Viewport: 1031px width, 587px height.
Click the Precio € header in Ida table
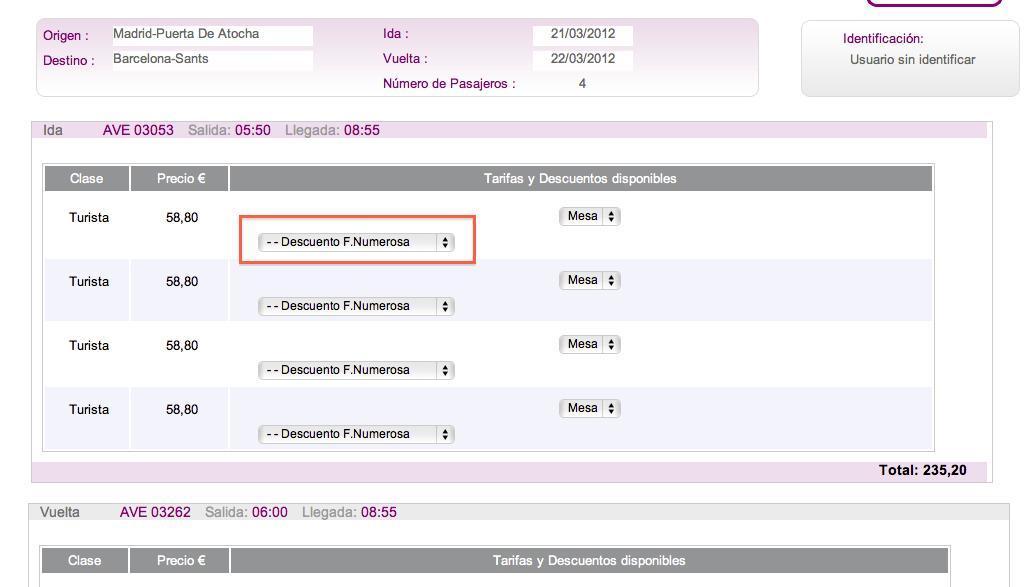pyautogui.click(x=181, y=179)
